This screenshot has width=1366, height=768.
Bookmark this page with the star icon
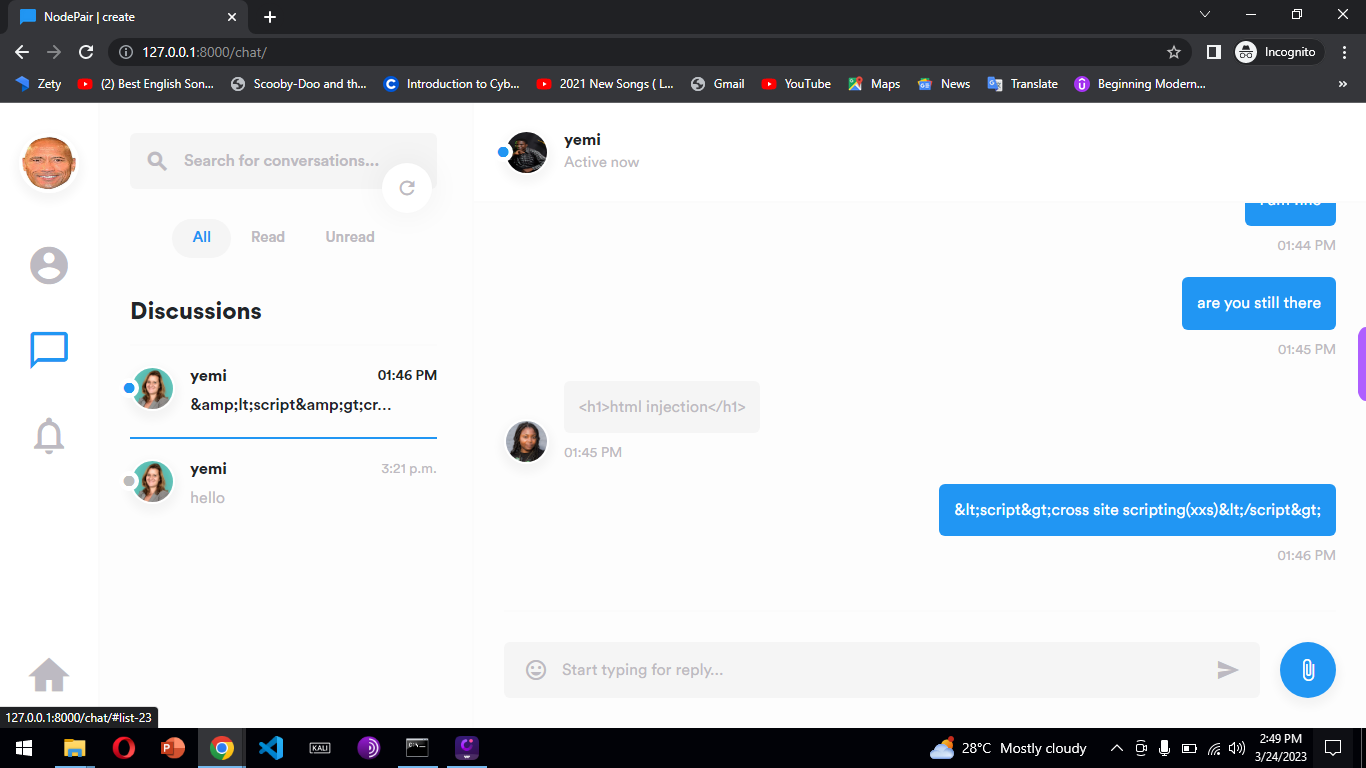(1174, 52)
